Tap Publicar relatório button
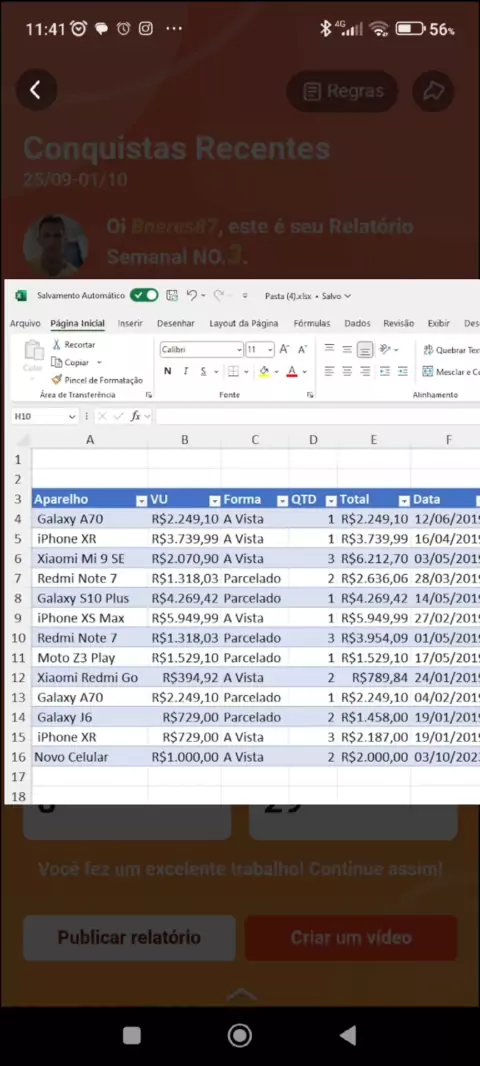This screenshot has height=1066, width=480. (x=129, y=938)
